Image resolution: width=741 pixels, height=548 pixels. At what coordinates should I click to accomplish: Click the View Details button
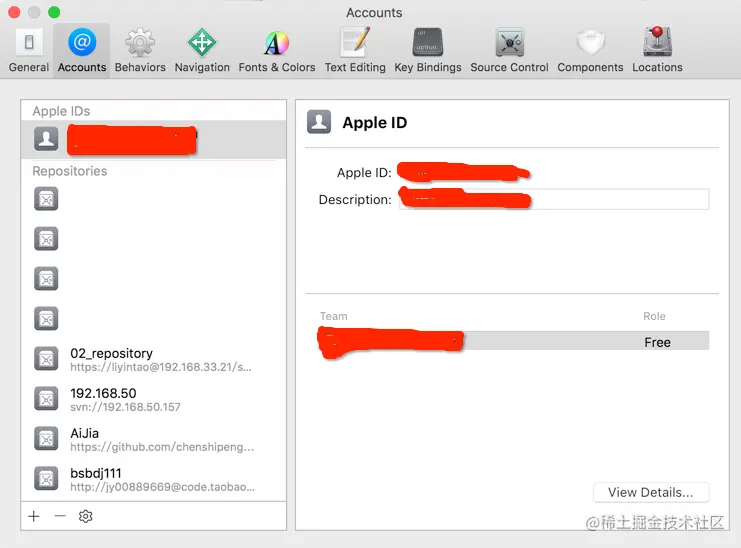[x=651, y=492]
